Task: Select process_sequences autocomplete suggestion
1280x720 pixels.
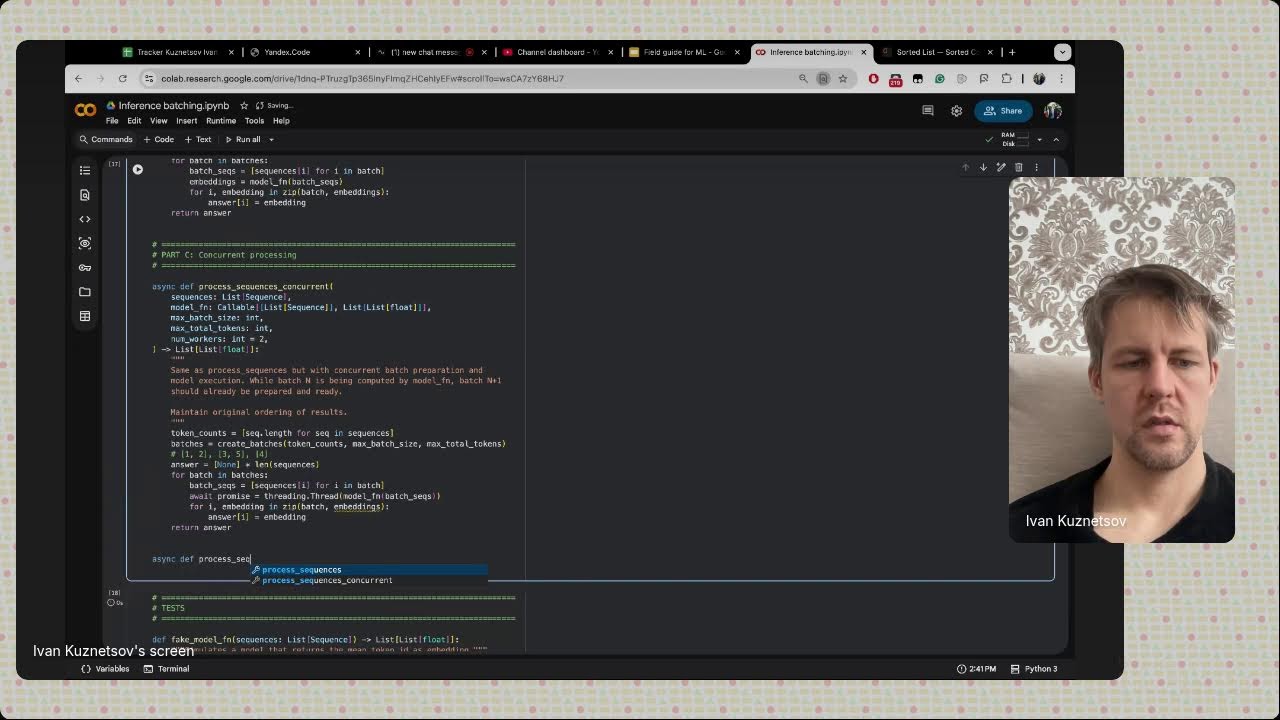Action: [x=369, y=570]
